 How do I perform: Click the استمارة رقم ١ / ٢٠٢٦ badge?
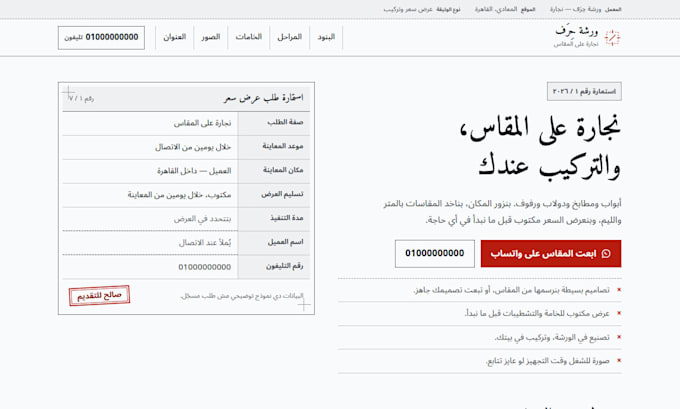coord(584,92)
